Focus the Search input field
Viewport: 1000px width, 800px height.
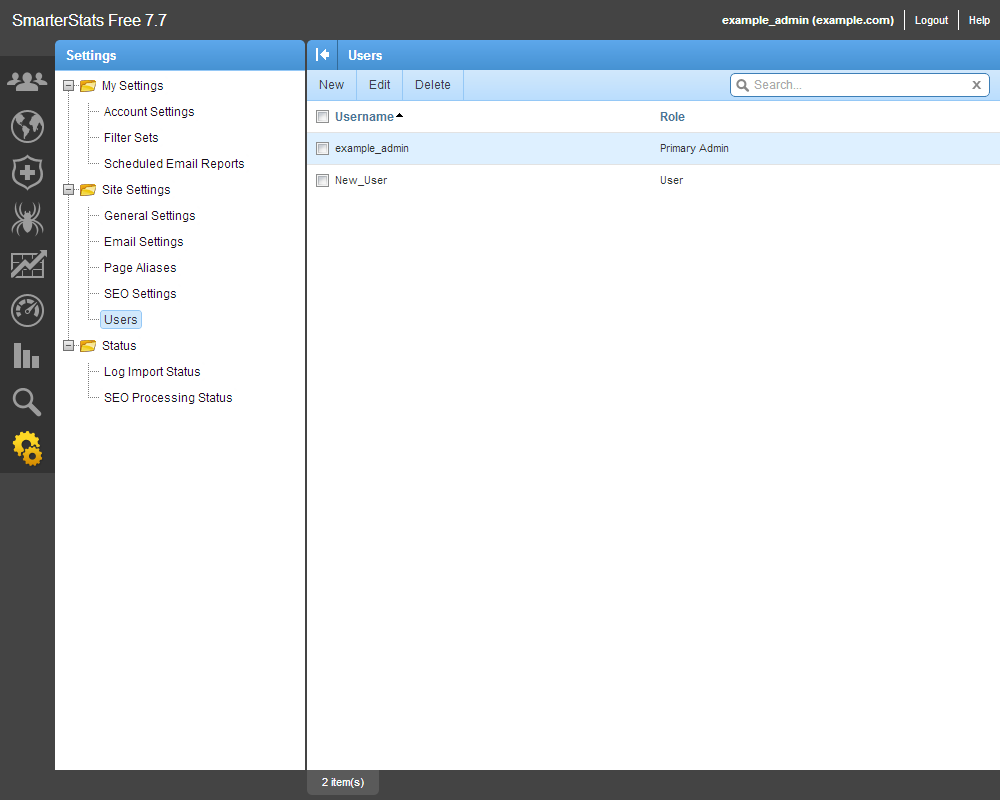click(x=859, y=85)
